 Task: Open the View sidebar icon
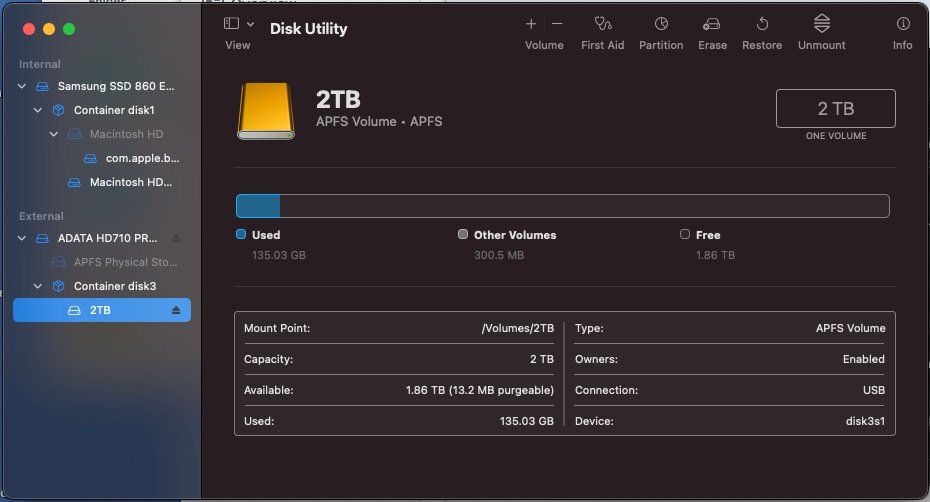(x=231, y=24)
